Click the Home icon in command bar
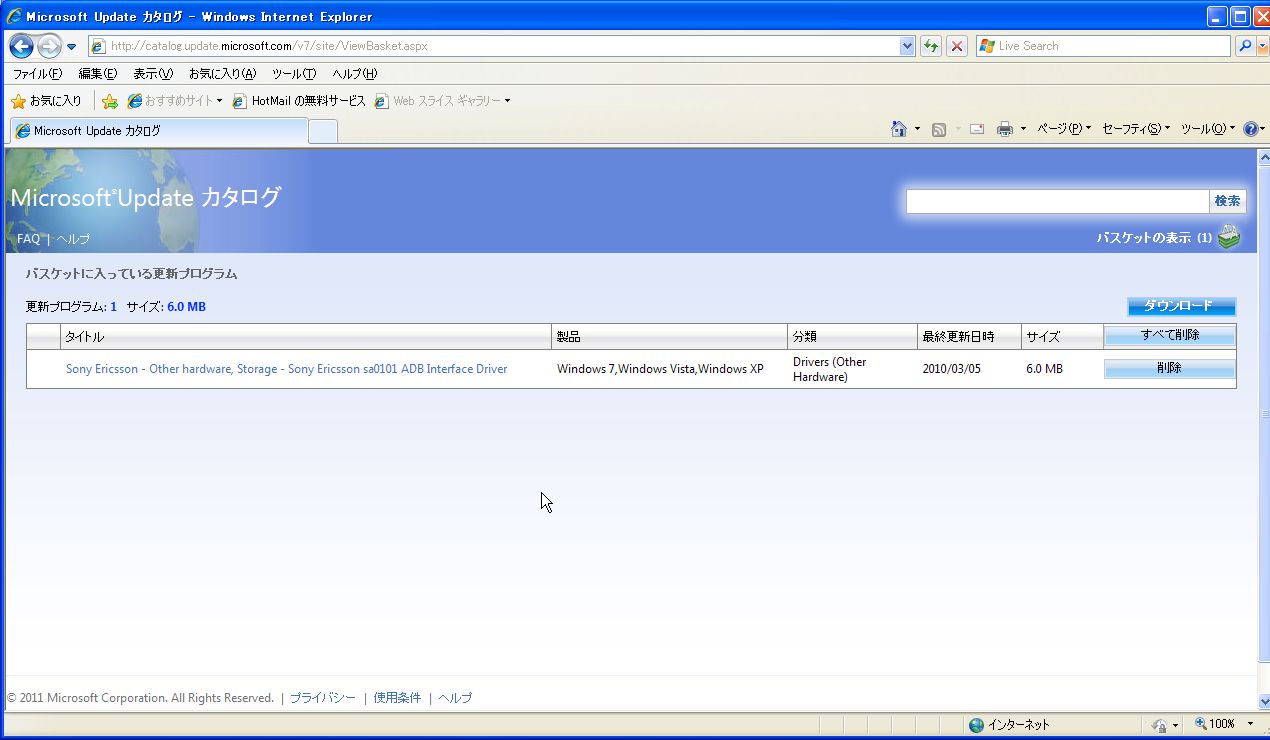1270x740 pixels. point(899,129)
